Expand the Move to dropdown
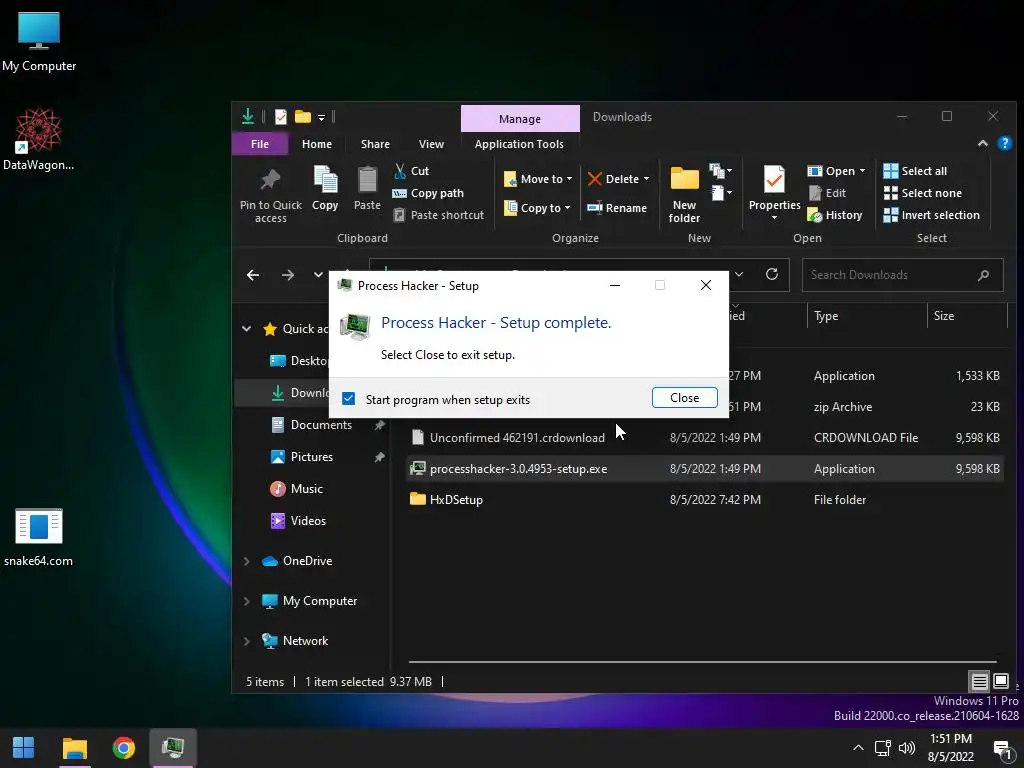Image resolution: width=1024 pixels, height=768 pixels. click(x=569, y=179)
